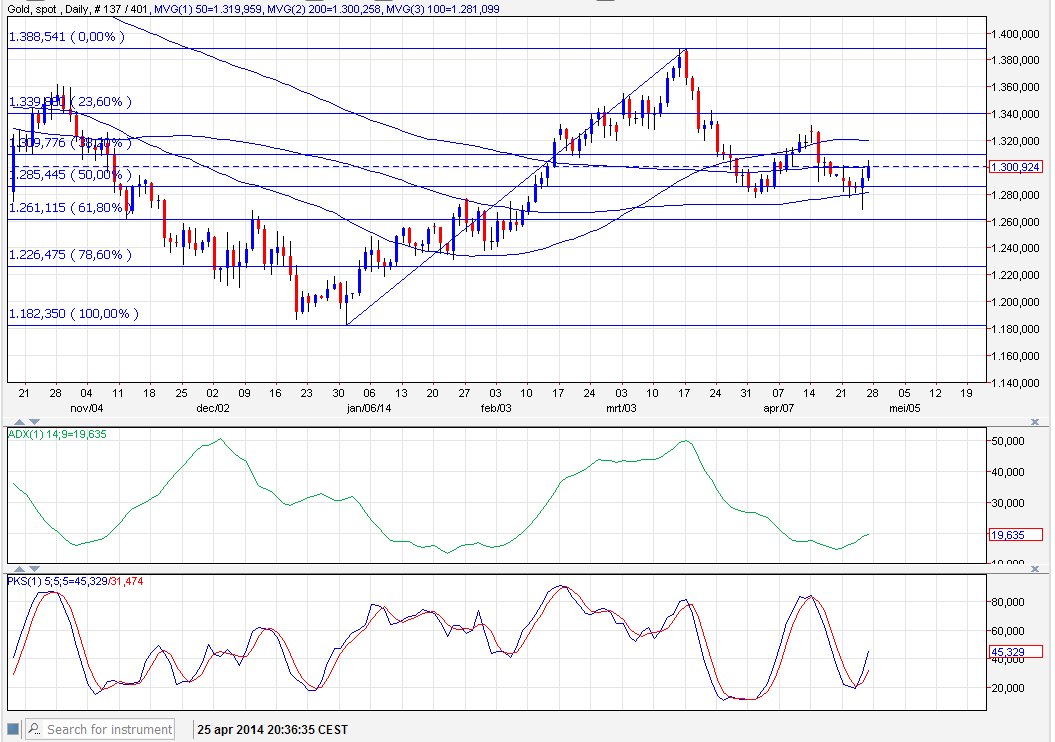Screen dimensions: 1055x742
Task: Click the mrt/03 date axis label
Action: [621, 408]
